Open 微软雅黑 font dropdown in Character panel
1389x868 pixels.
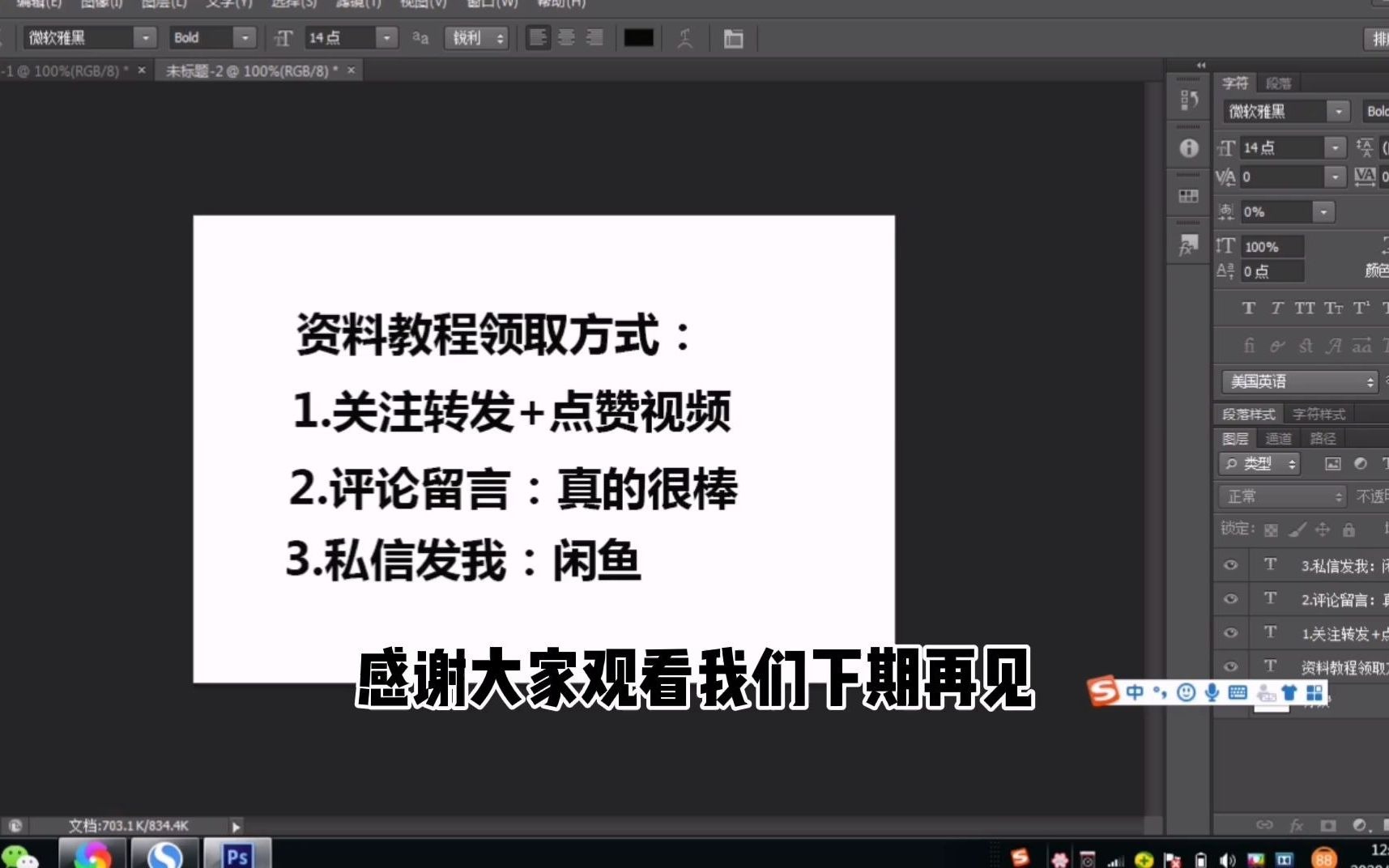click(x=1339, y=112)
